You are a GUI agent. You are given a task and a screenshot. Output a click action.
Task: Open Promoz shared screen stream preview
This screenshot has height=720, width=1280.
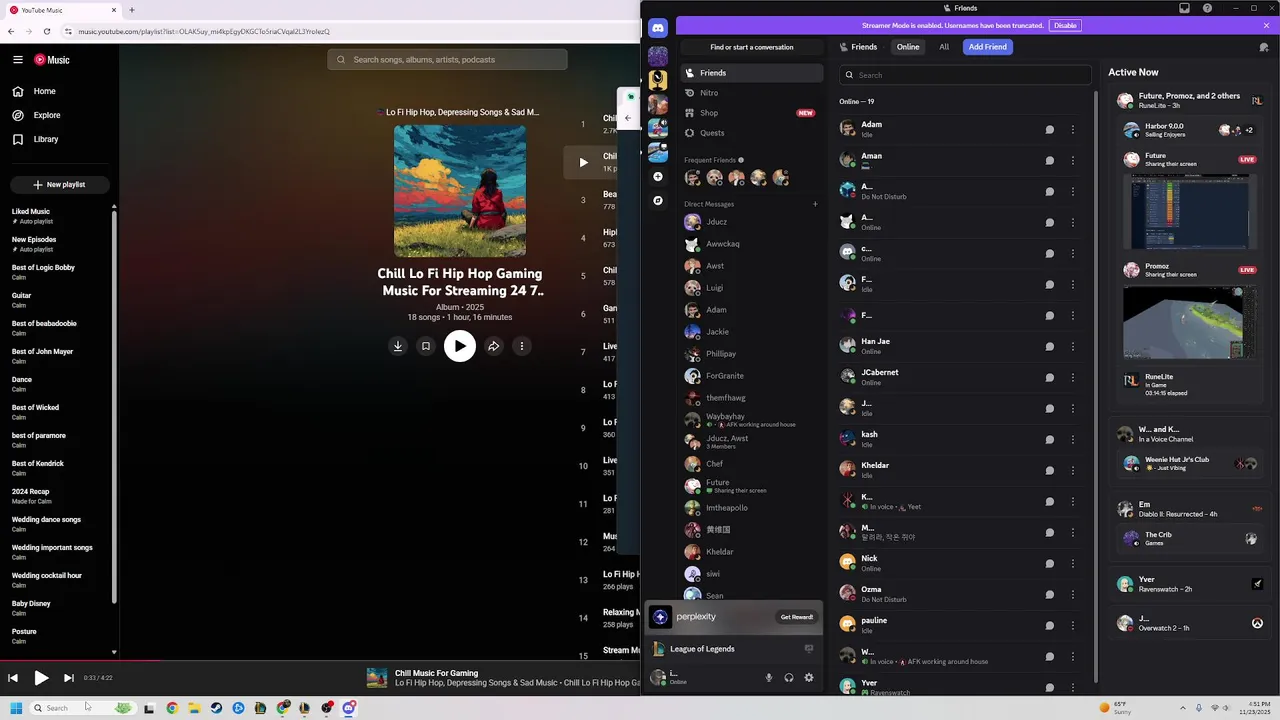1189,322
